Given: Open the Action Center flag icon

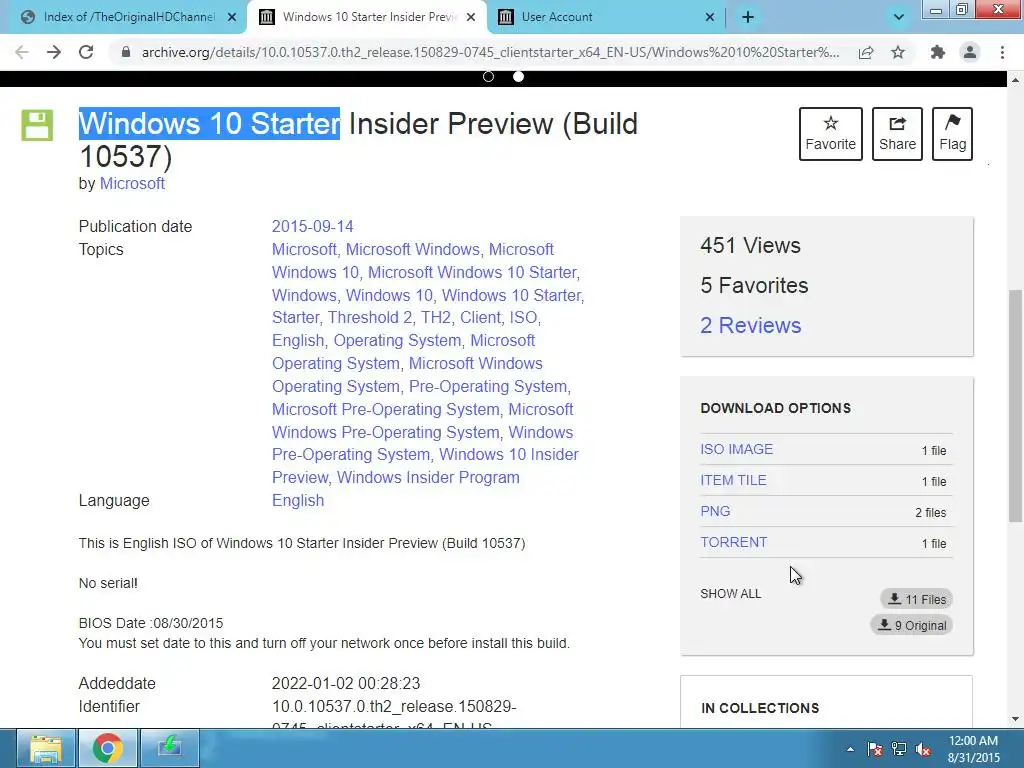Looking at the screenshot, I should [875, 749].
